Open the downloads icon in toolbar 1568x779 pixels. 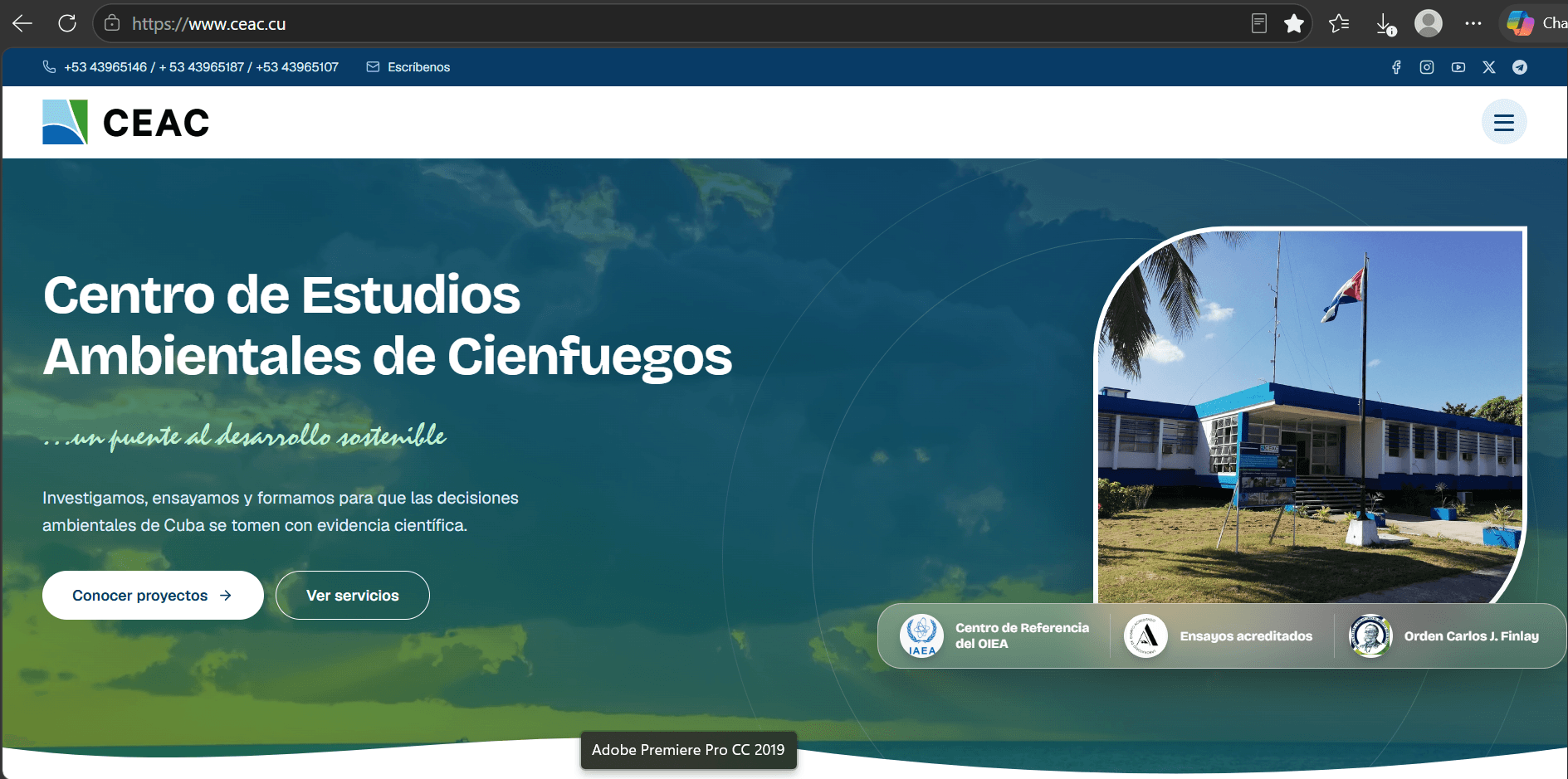tap(1385, 23)
